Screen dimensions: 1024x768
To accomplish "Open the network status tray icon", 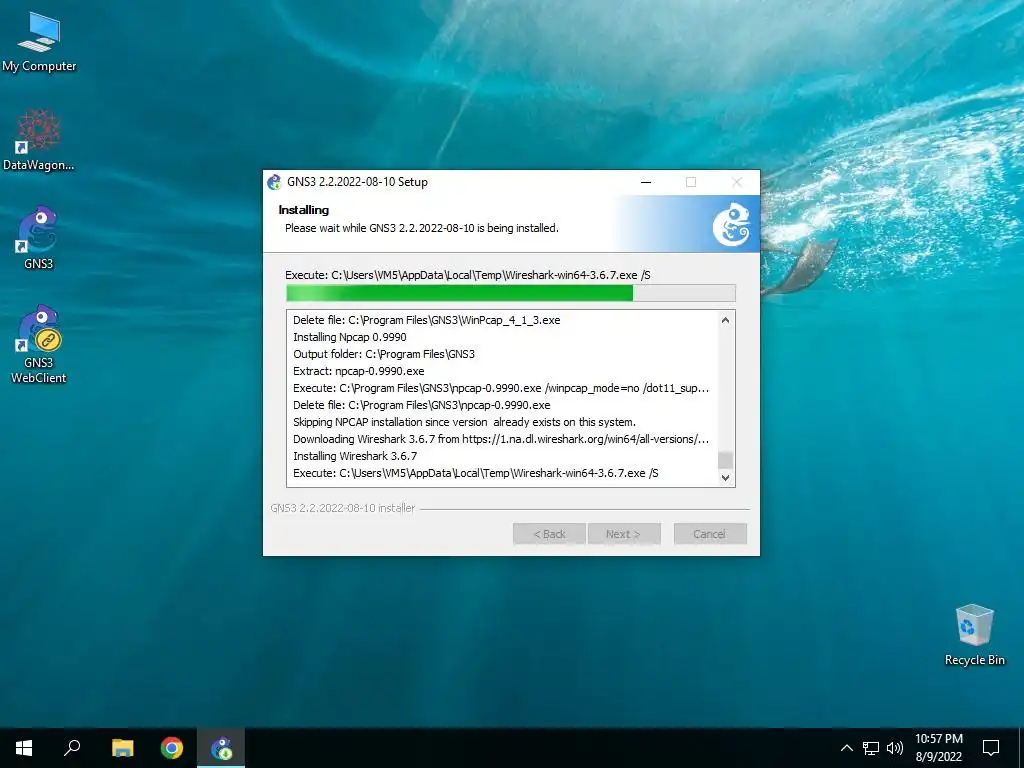I will pos(871,748).
